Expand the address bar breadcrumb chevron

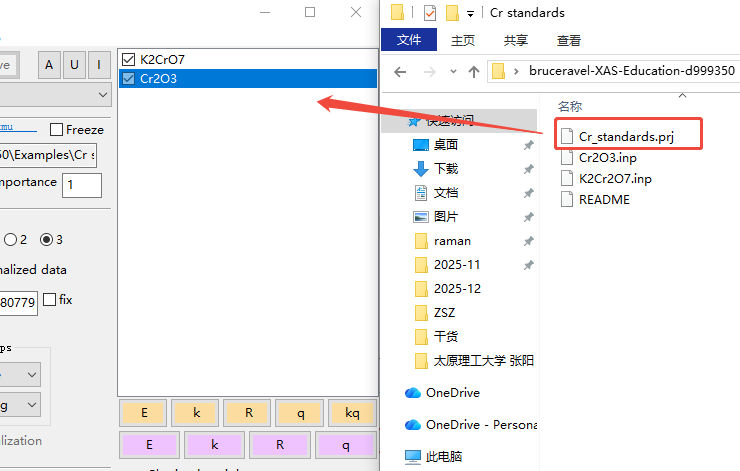[x=516, y=72]
